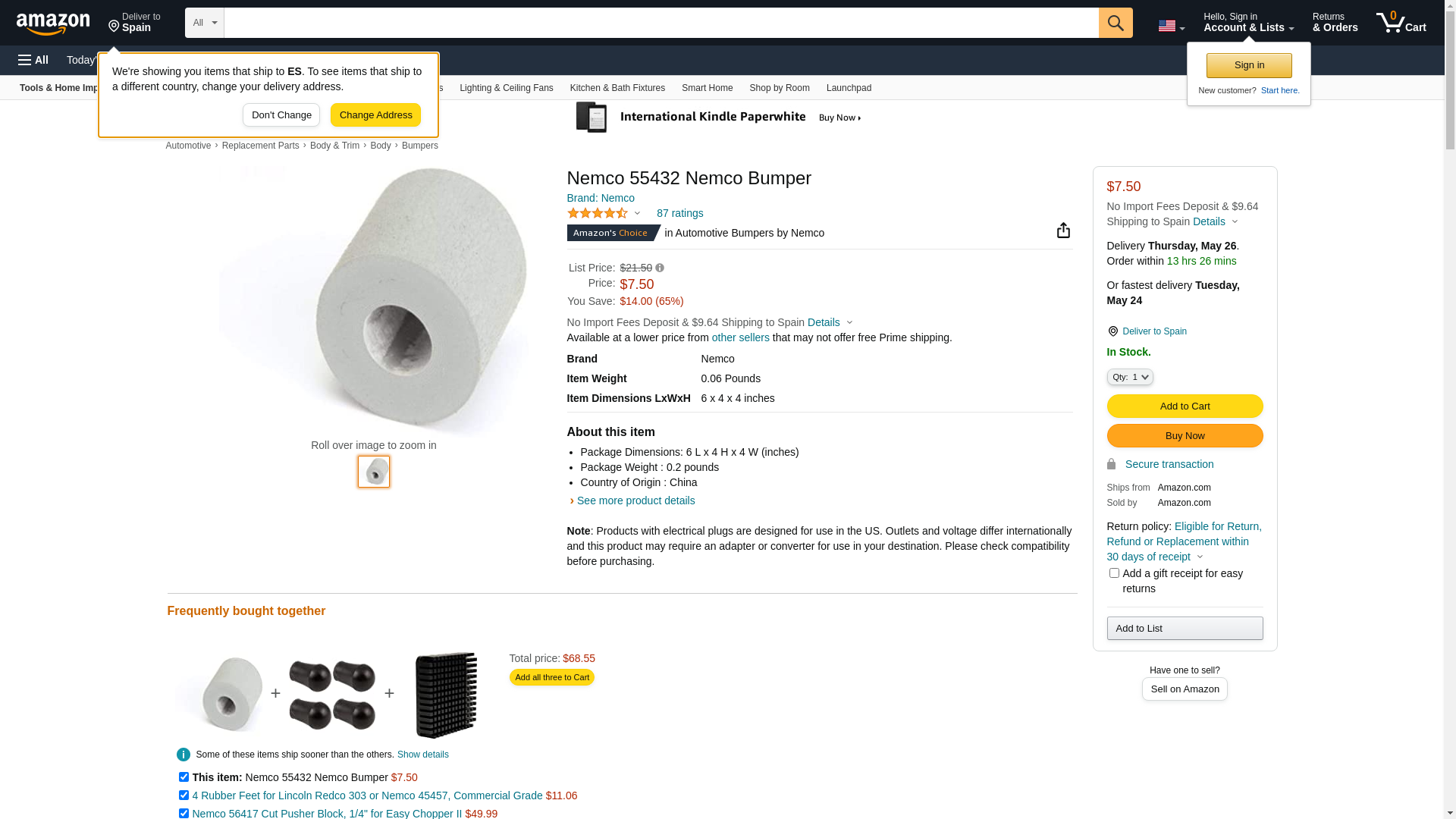The width and height of the screenshot is (1456, 819).
Task: Open the search category All dropdown
Action: [205, 23]
